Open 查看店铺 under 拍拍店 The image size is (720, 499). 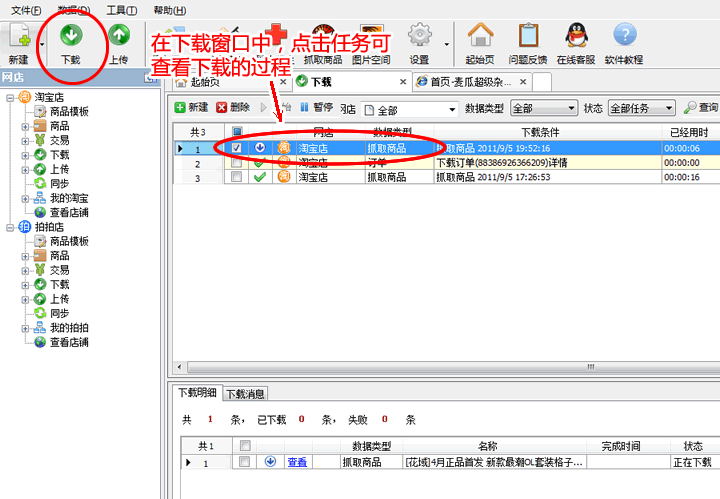click(x=69, y=342)
